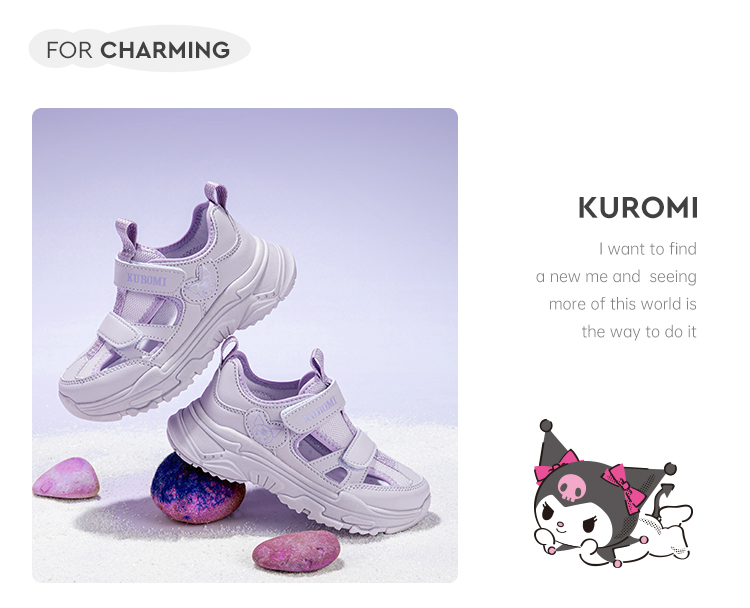
Task: Click the "more of this world is" line
Action: (x=622, y=304)
